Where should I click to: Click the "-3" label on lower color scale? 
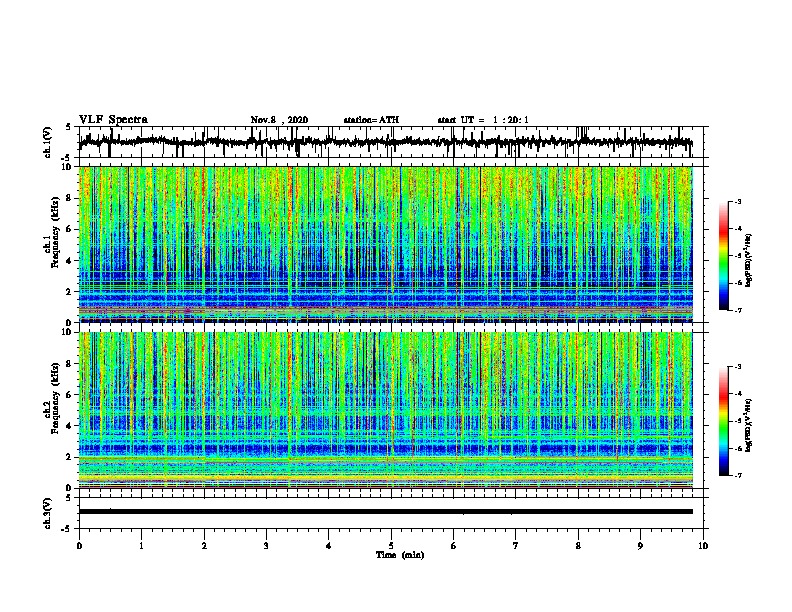tap(738, 367)
